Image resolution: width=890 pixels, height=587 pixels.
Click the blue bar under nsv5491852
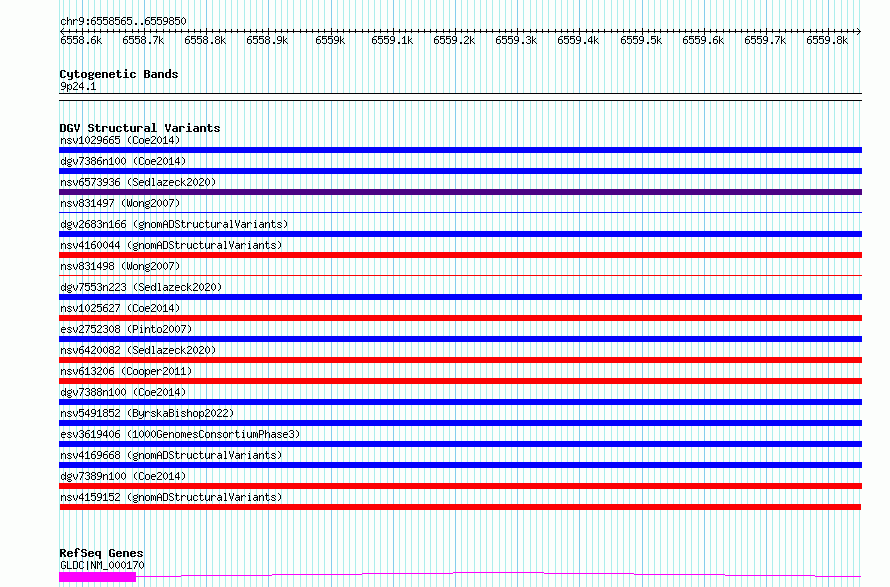point(460,423)
